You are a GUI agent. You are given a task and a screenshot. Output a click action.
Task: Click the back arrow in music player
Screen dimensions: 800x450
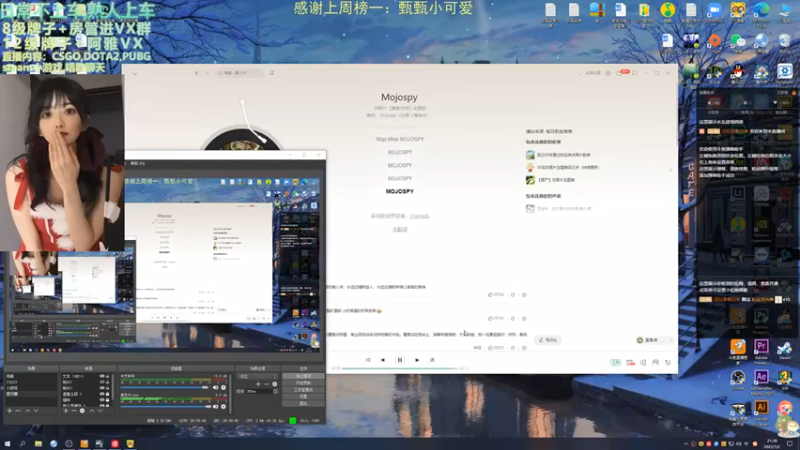click(x=197, y=73)
